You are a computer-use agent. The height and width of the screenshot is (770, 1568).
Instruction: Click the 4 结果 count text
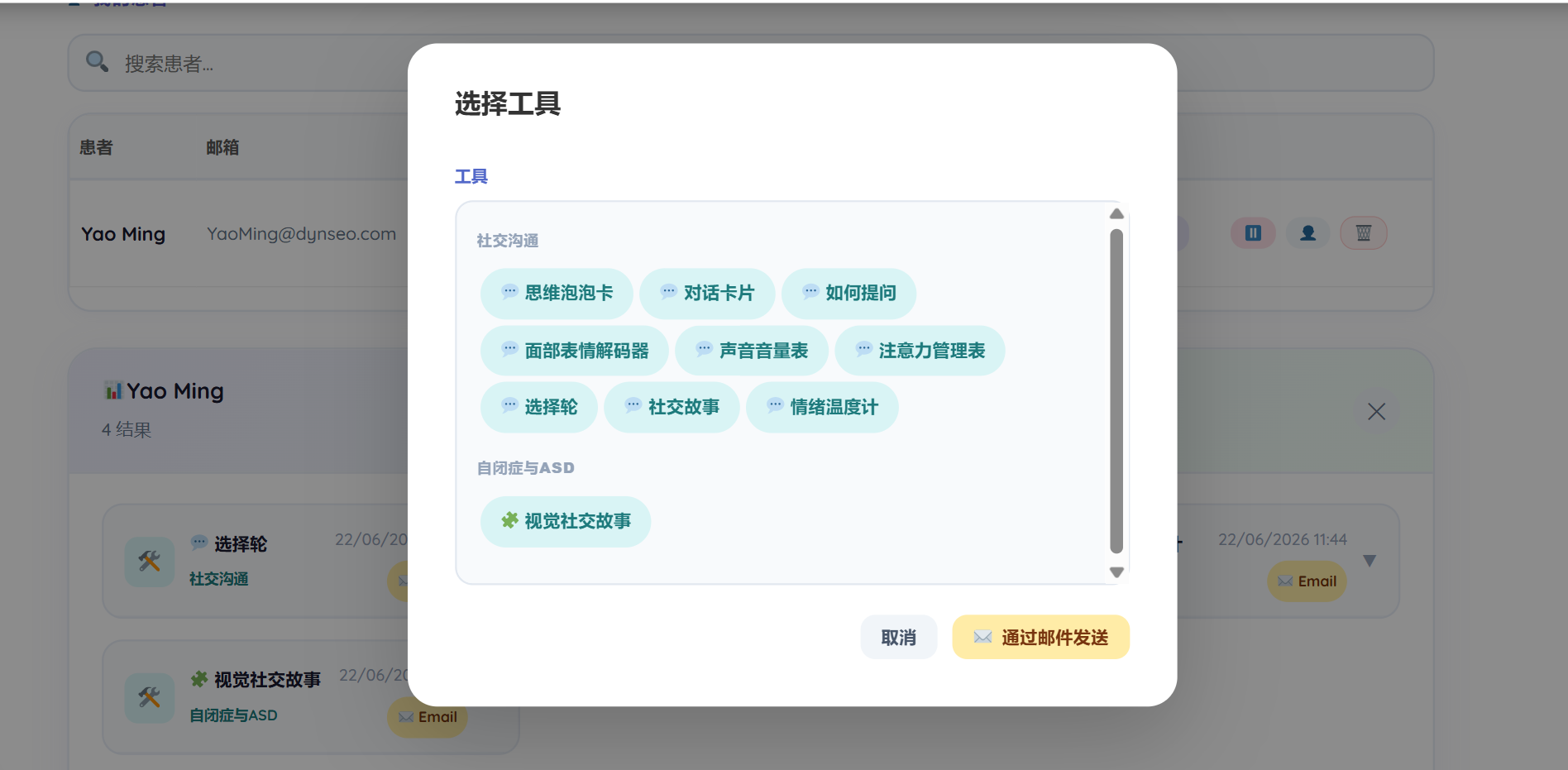pyautogui.click(x=127, y=429)
